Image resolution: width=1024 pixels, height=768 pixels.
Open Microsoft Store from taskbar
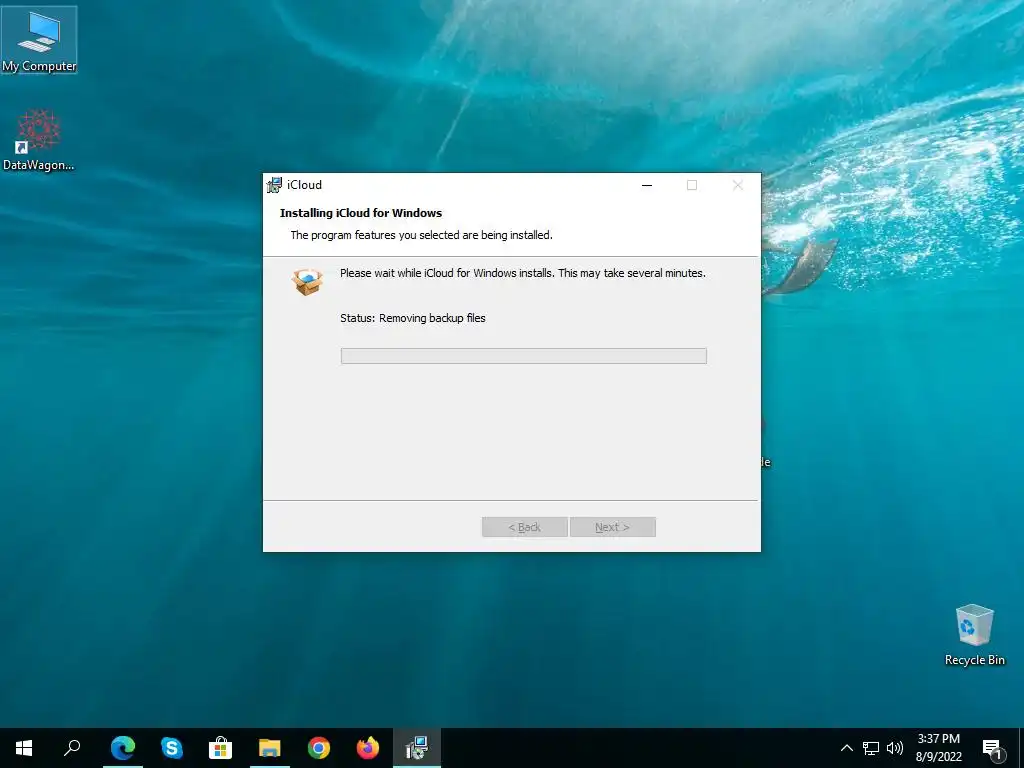(x=221, y=748)
